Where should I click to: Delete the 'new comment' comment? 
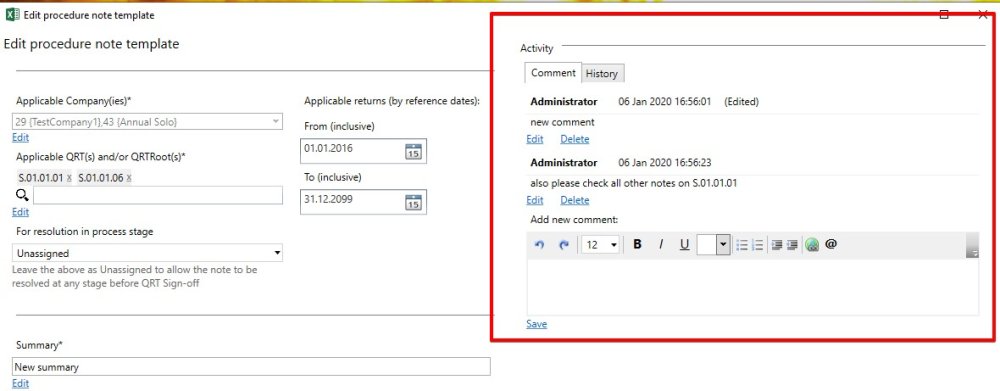tap(575, 139)
